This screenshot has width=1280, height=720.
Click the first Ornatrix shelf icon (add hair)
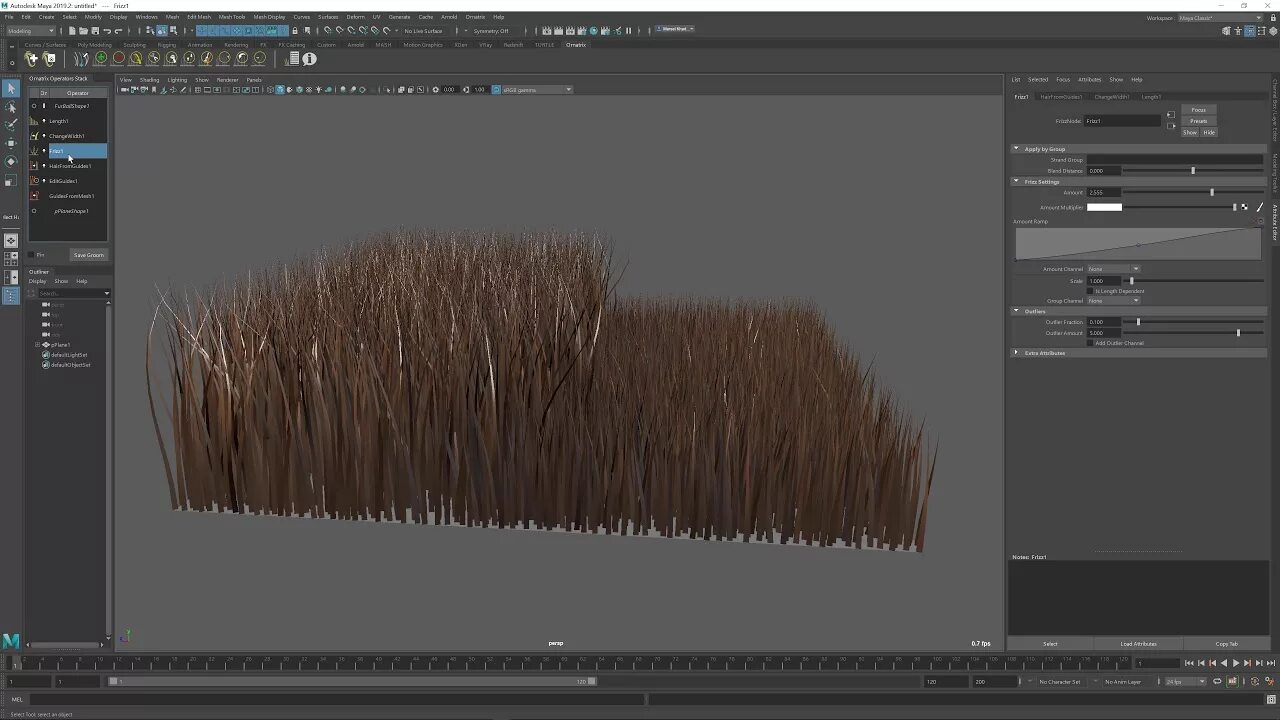tap(31, 59)
